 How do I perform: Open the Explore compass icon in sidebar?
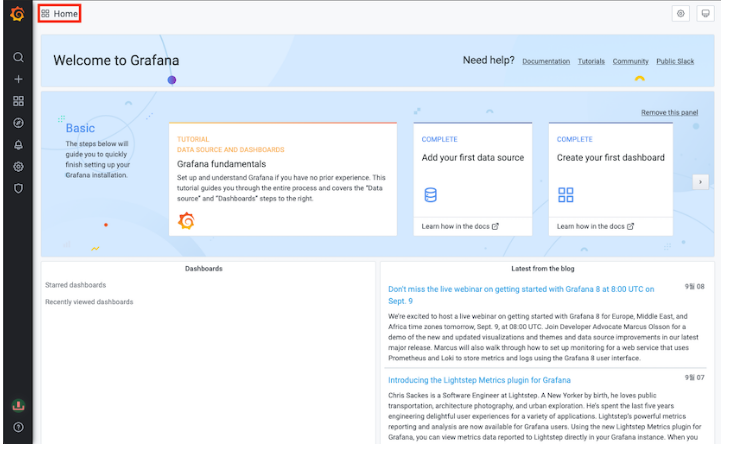click(x=18, y=123)
